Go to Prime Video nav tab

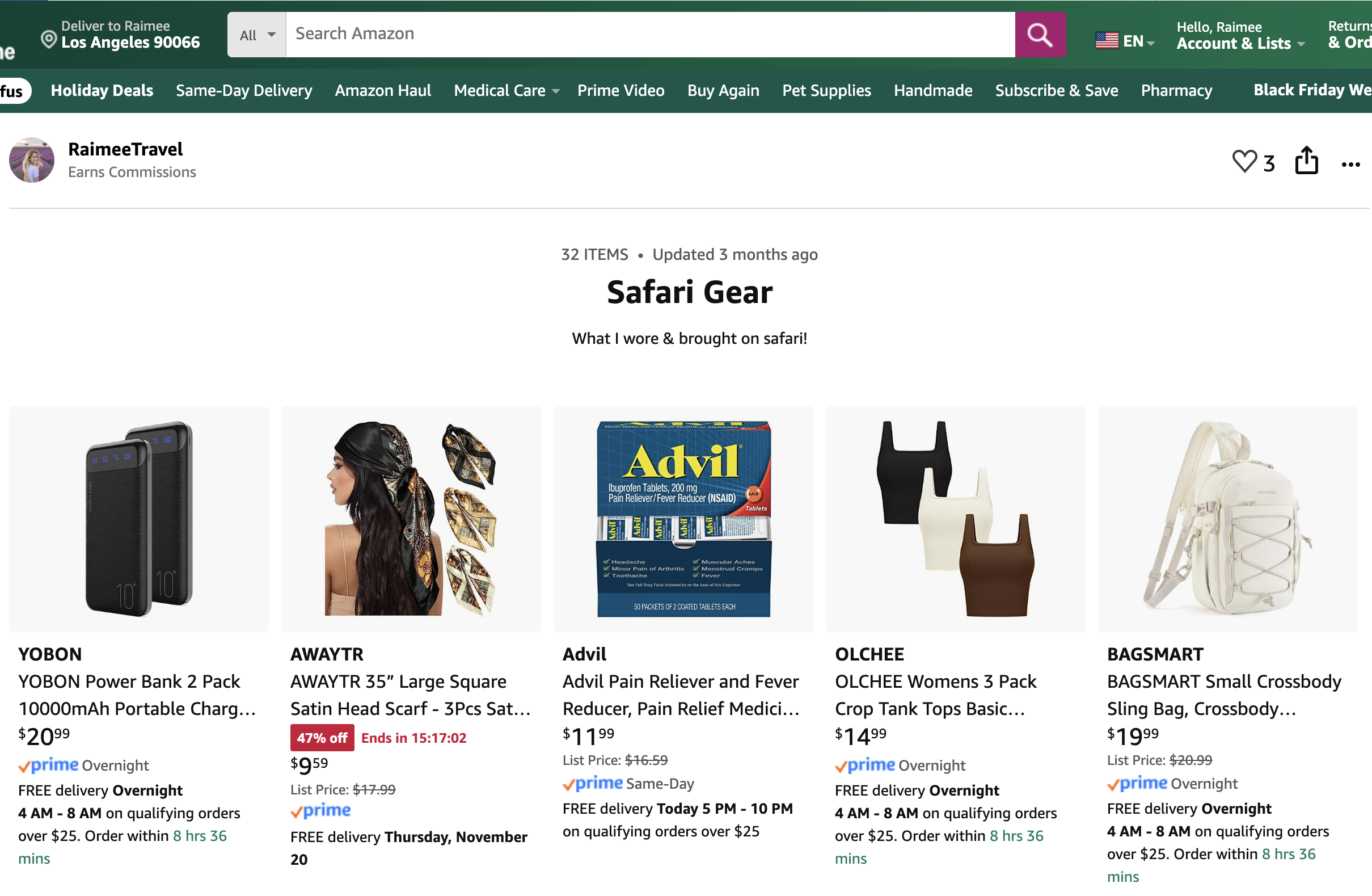620,91
